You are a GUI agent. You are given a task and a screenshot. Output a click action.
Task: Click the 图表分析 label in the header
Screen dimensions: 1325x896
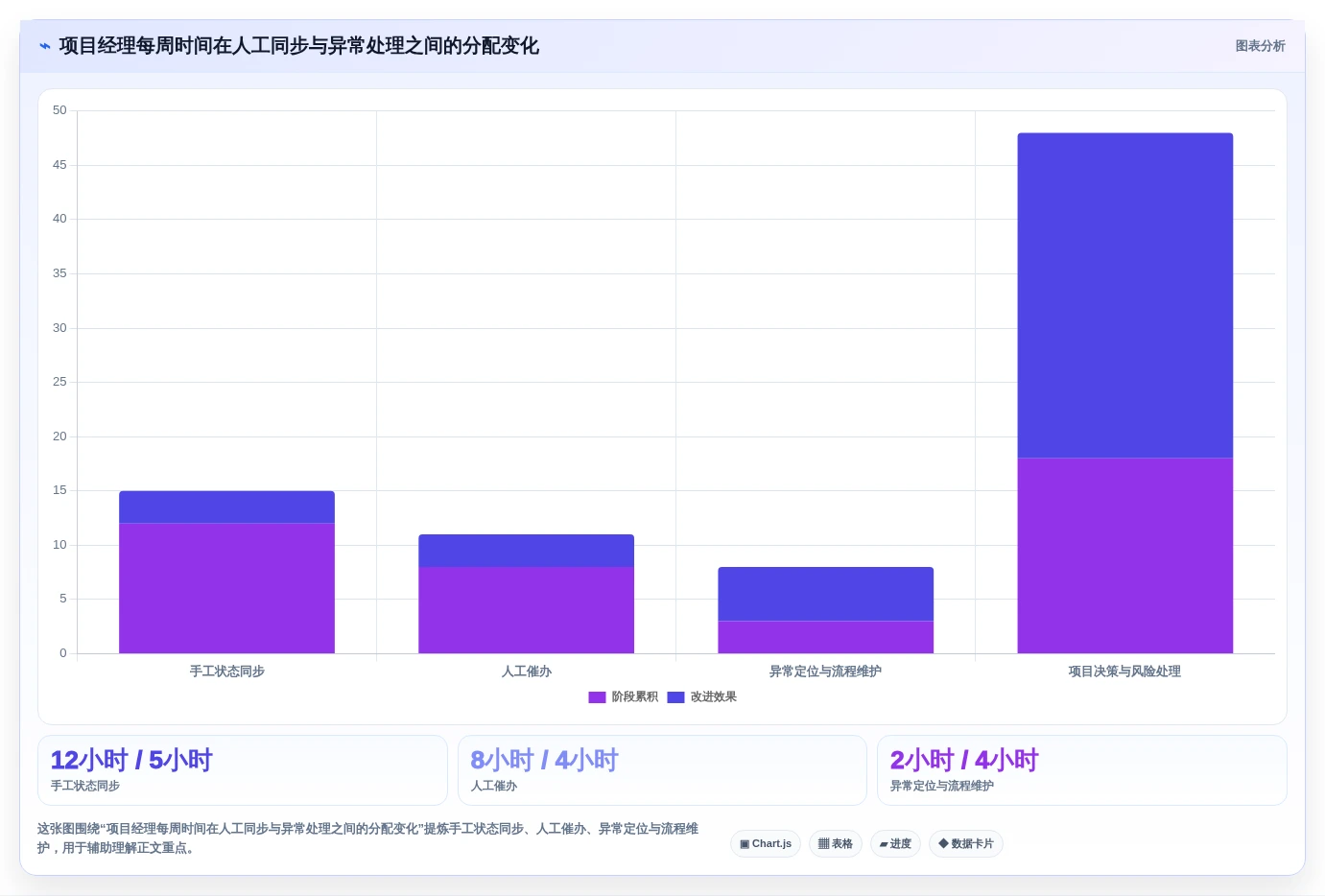(x=1260, y=46)
